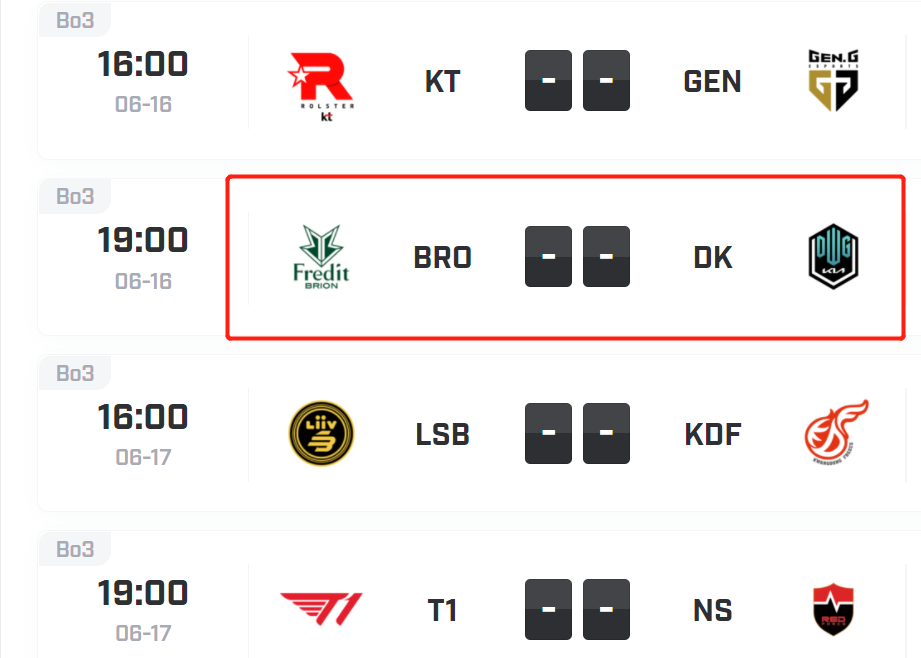Open the BRO team name link
This screenshot has height=658, width=921.
click(x=442, y=257)
